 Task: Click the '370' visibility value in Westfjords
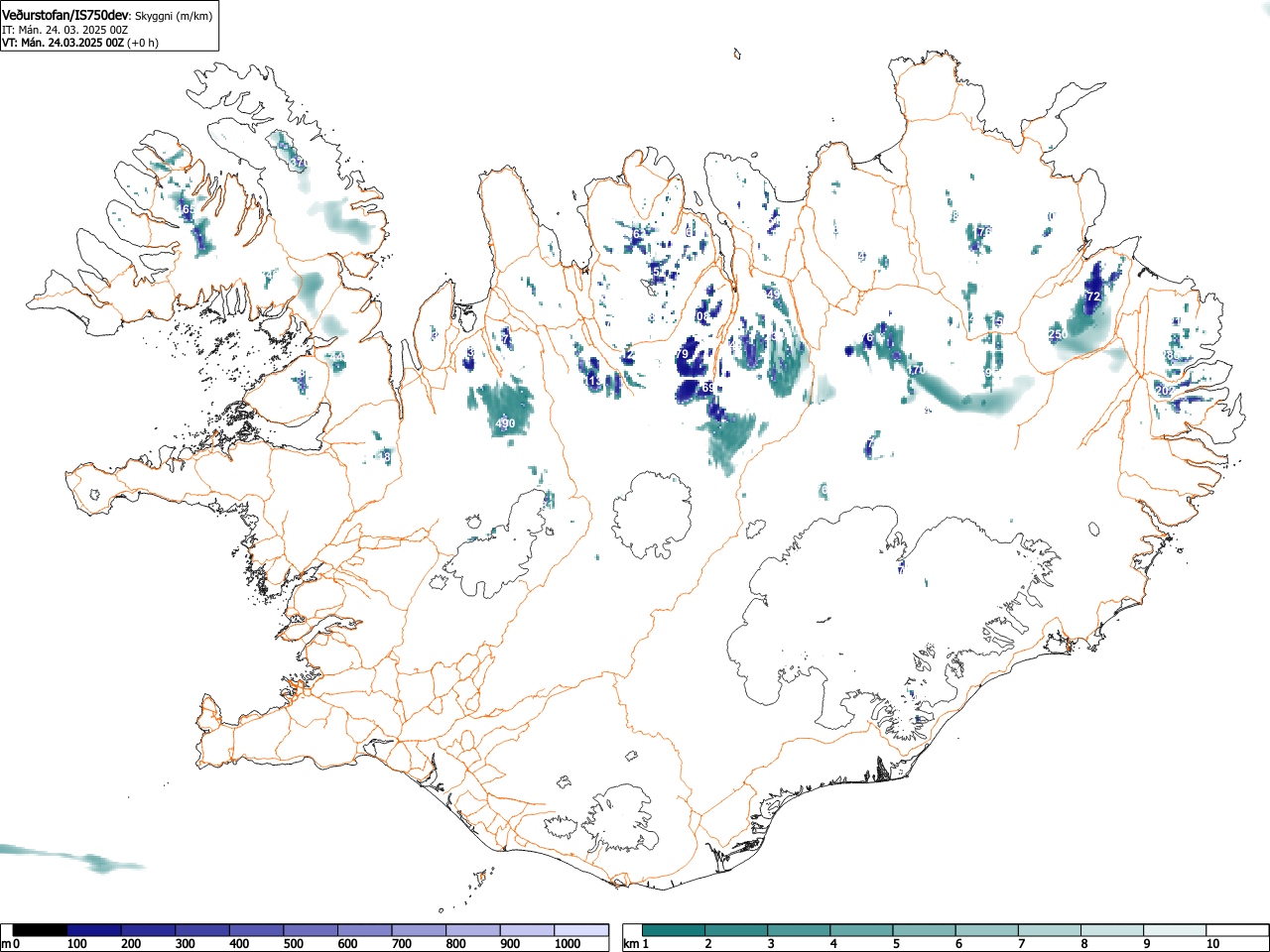[299, 164]
